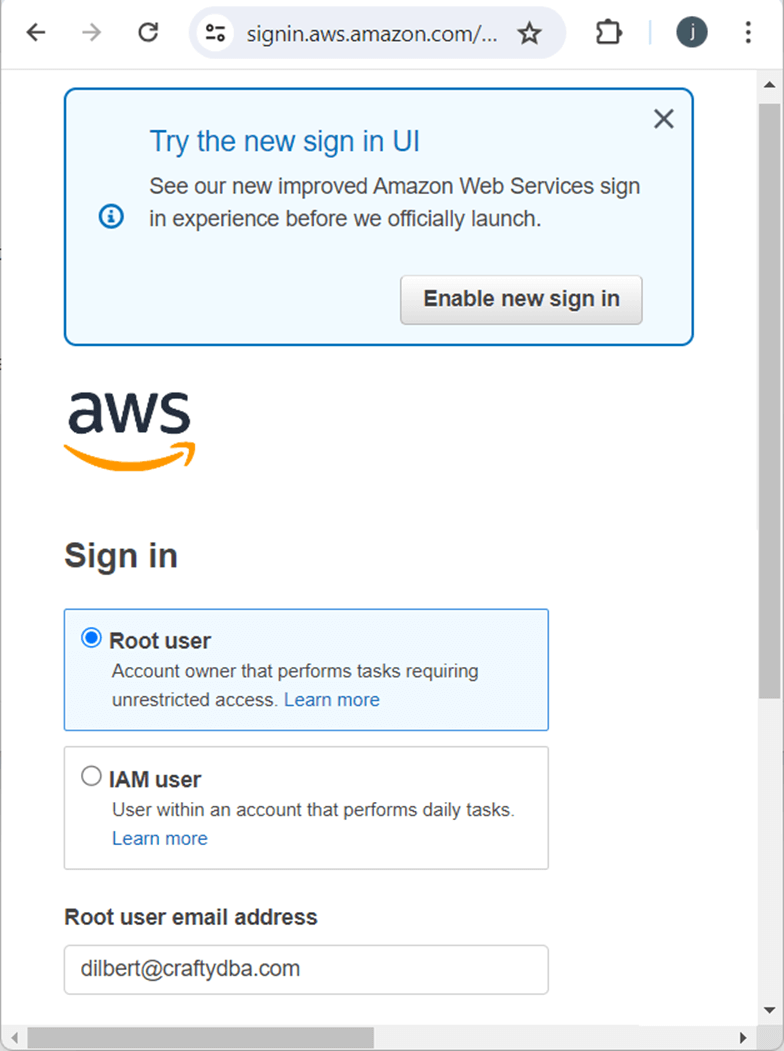
Task: Navigate back with the back arrow
Action: coord(36,31)
